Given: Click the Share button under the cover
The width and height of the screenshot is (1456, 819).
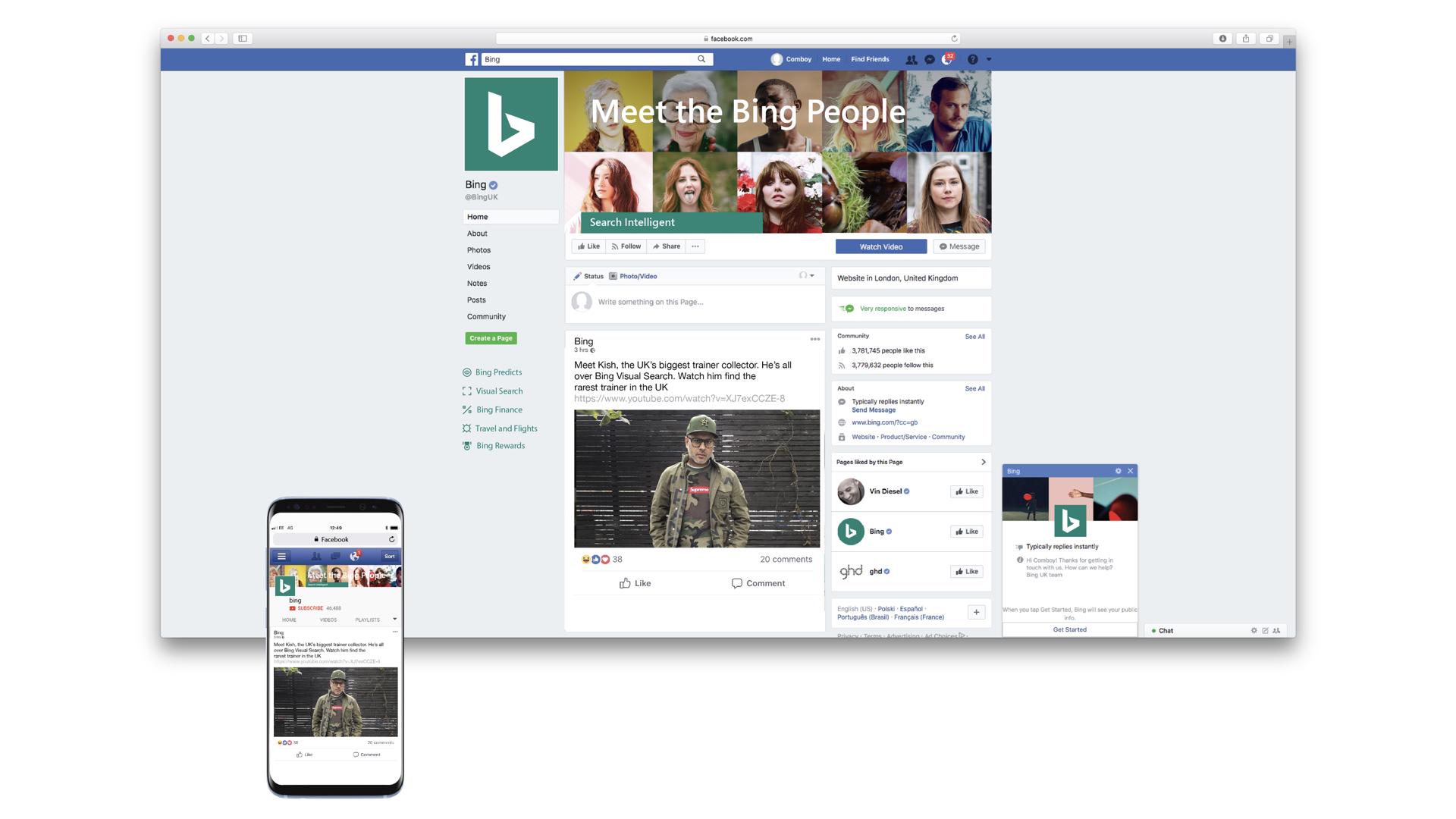Looking at the screenshot, I should pyautogui.click(x=667, y=246).
